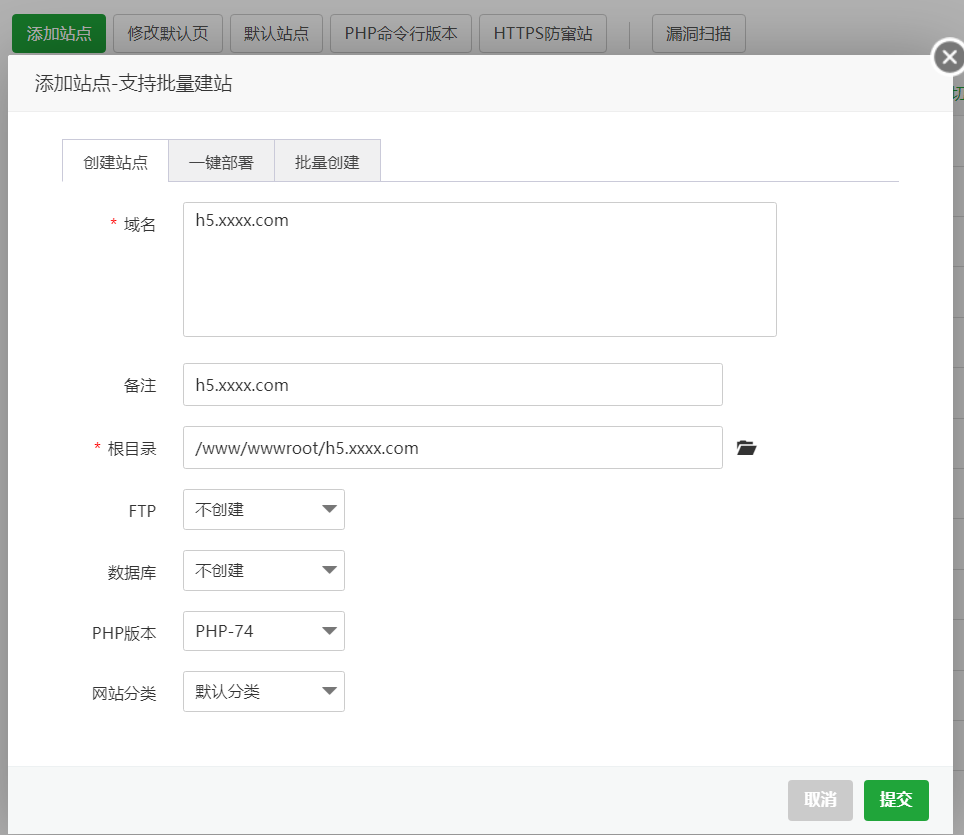This screenshot has height=835, width=964.
Task: Click into the 备注 remark input field
Action: 452,385
